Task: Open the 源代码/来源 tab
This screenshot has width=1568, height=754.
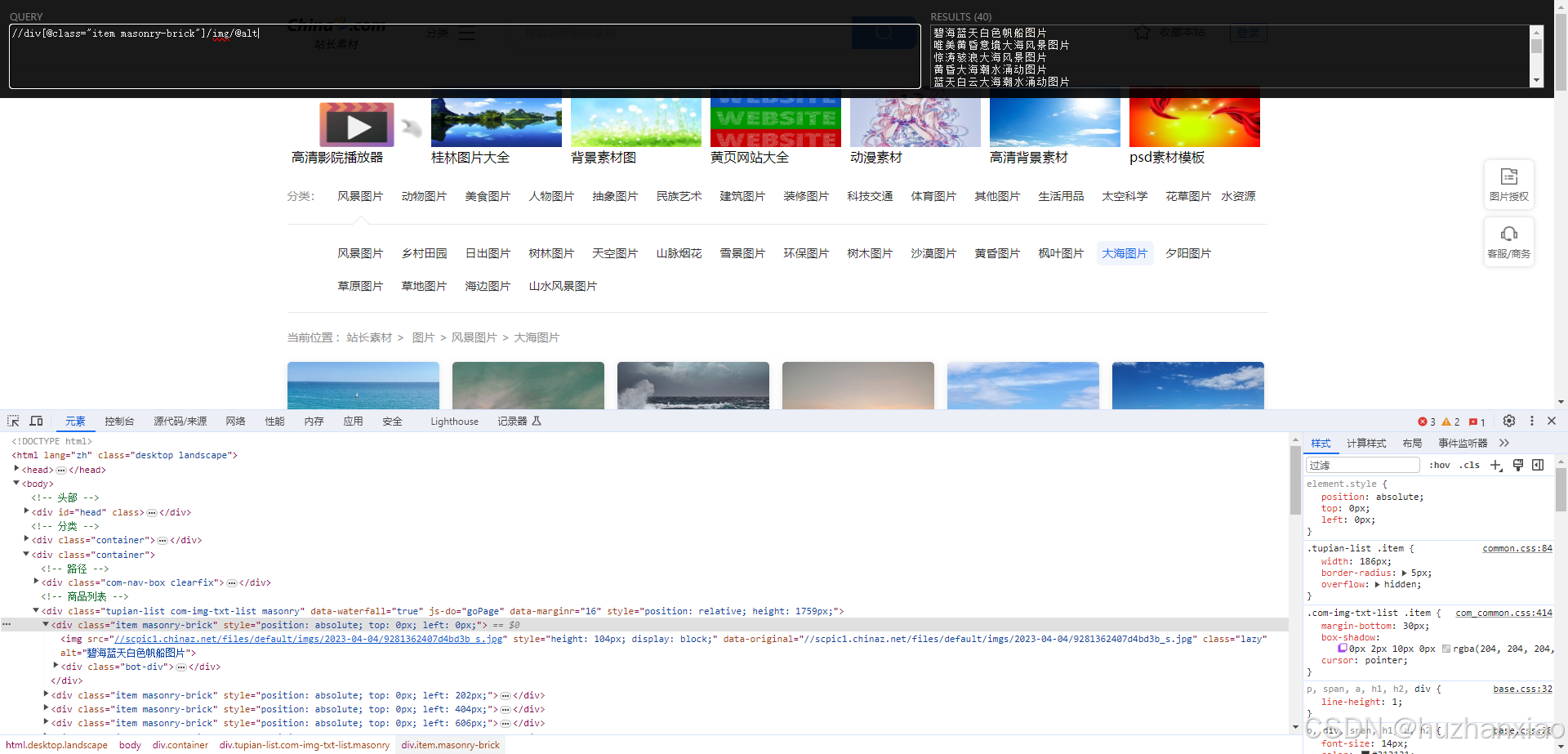Action: coord(180,422)
